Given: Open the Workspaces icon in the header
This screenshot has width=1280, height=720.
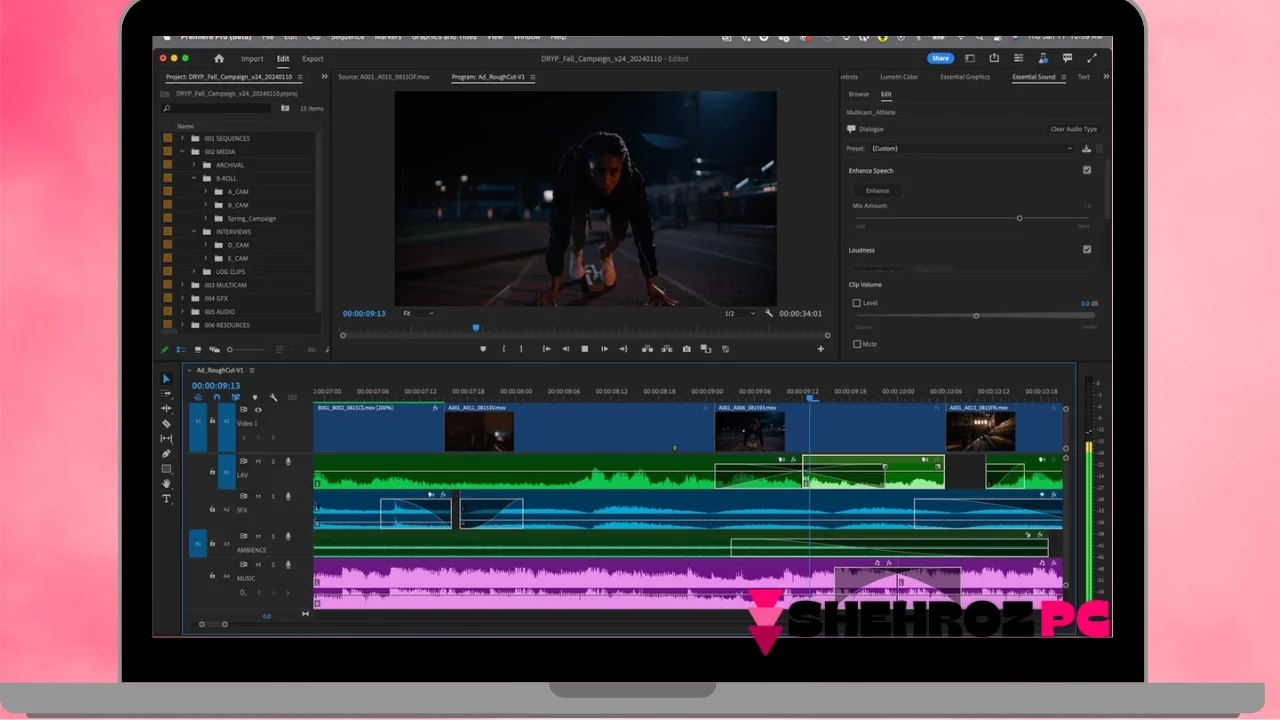Looking at the screenshot, I should tap(969, 58).
